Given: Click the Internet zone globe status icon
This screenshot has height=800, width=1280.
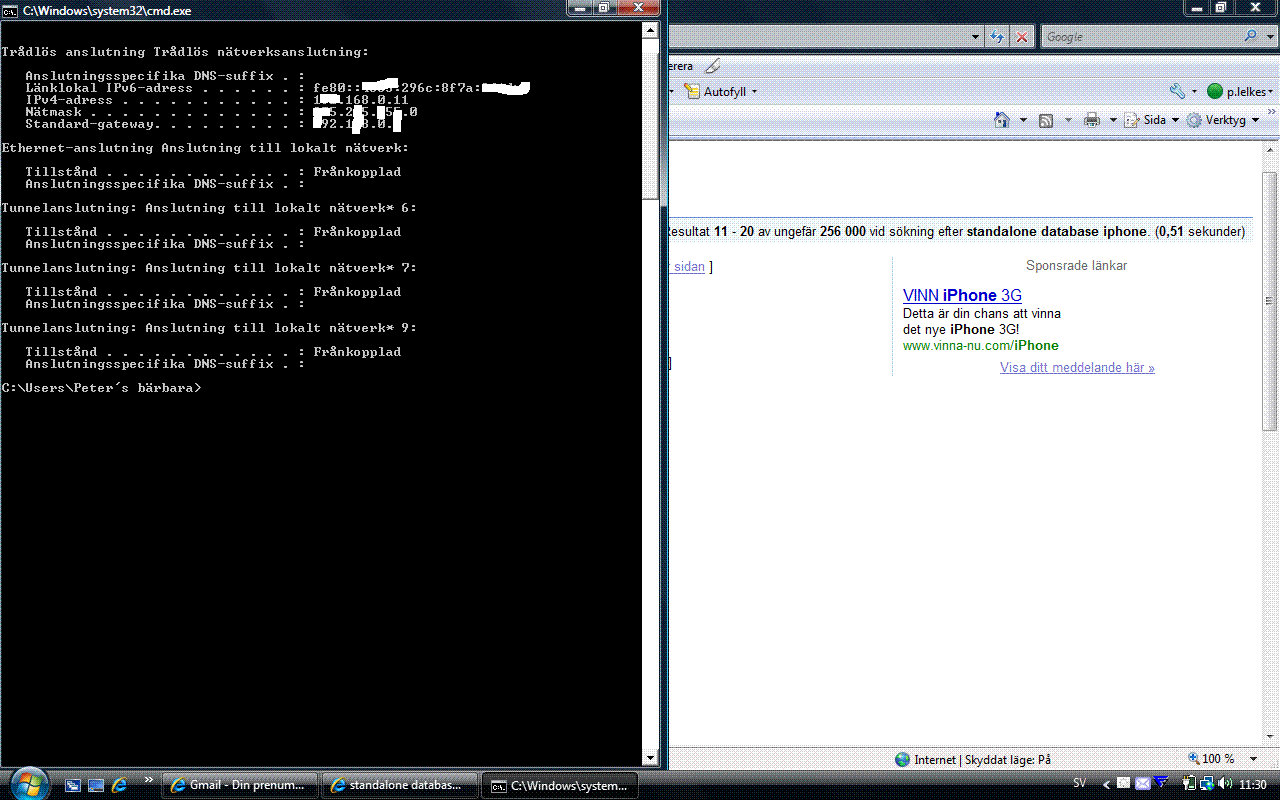Looking at the screenshot, I should point(903,759).
